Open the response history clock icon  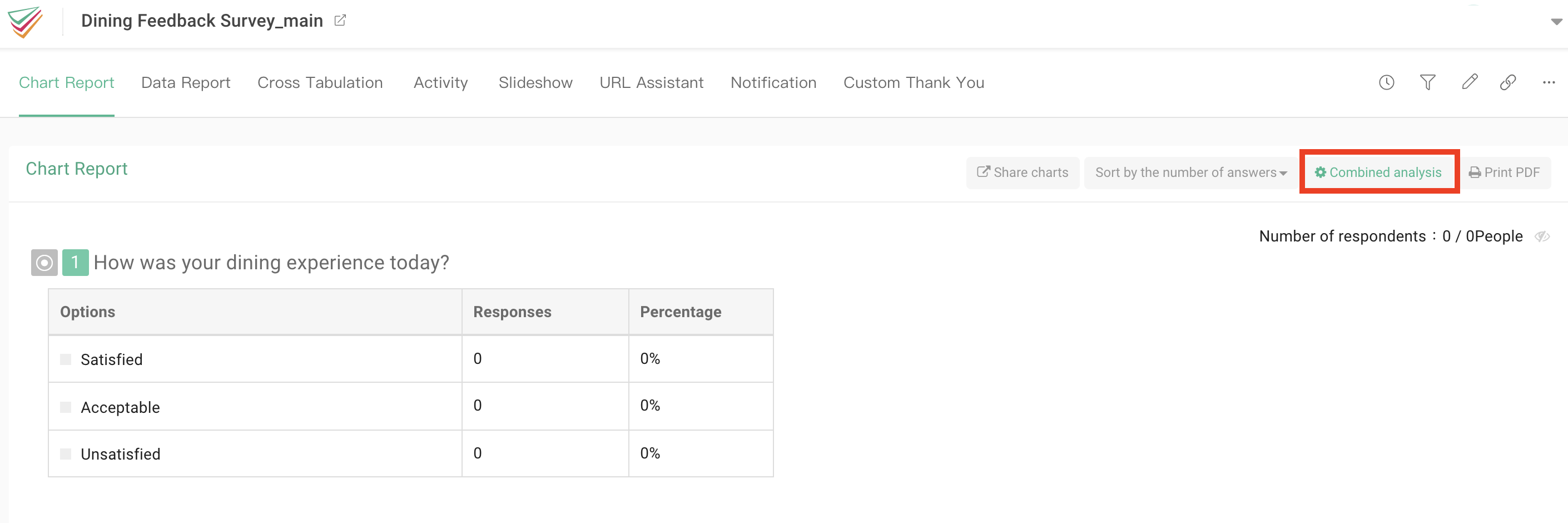pos(1387,82)
